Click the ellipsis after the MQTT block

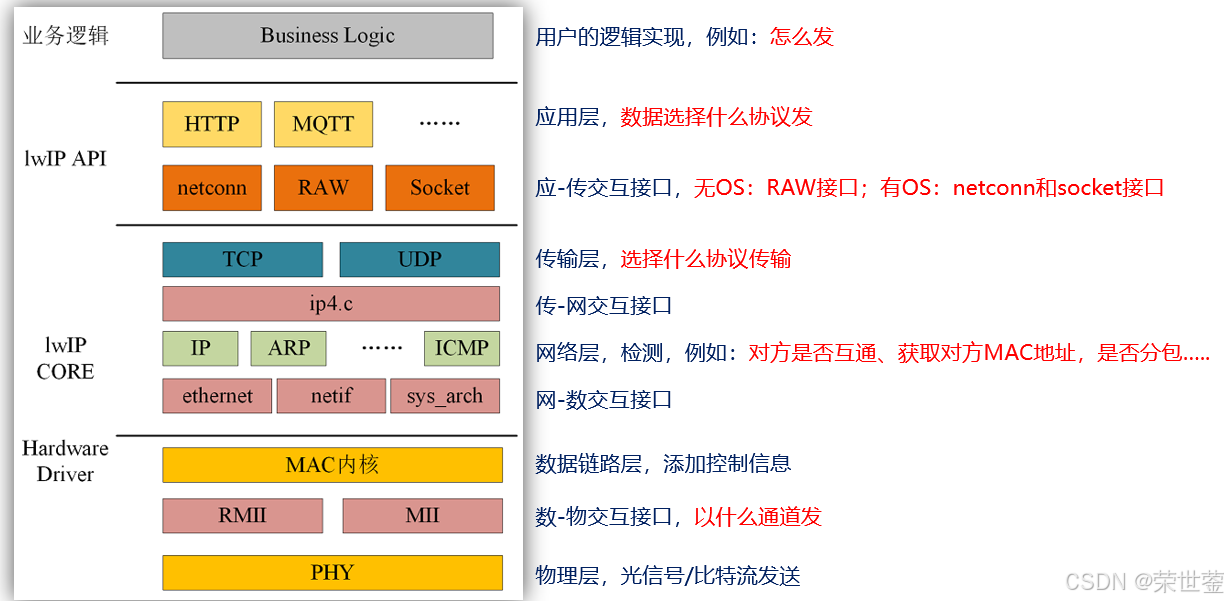(439, 124)
